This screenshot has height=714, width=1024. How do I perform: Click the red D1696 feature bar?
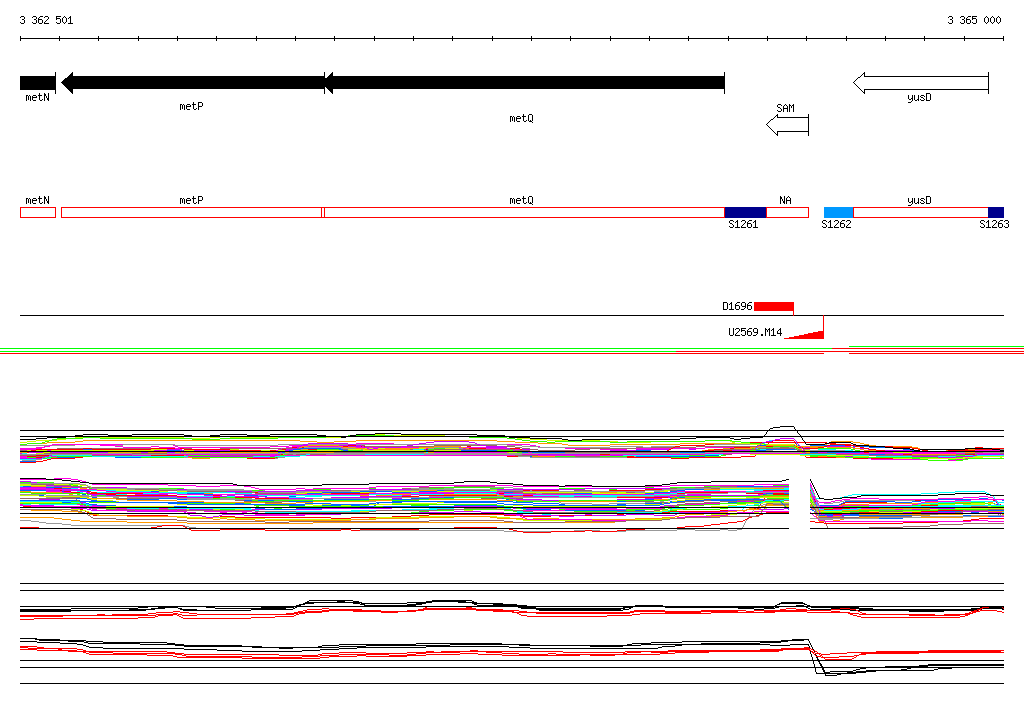point(774,306)
